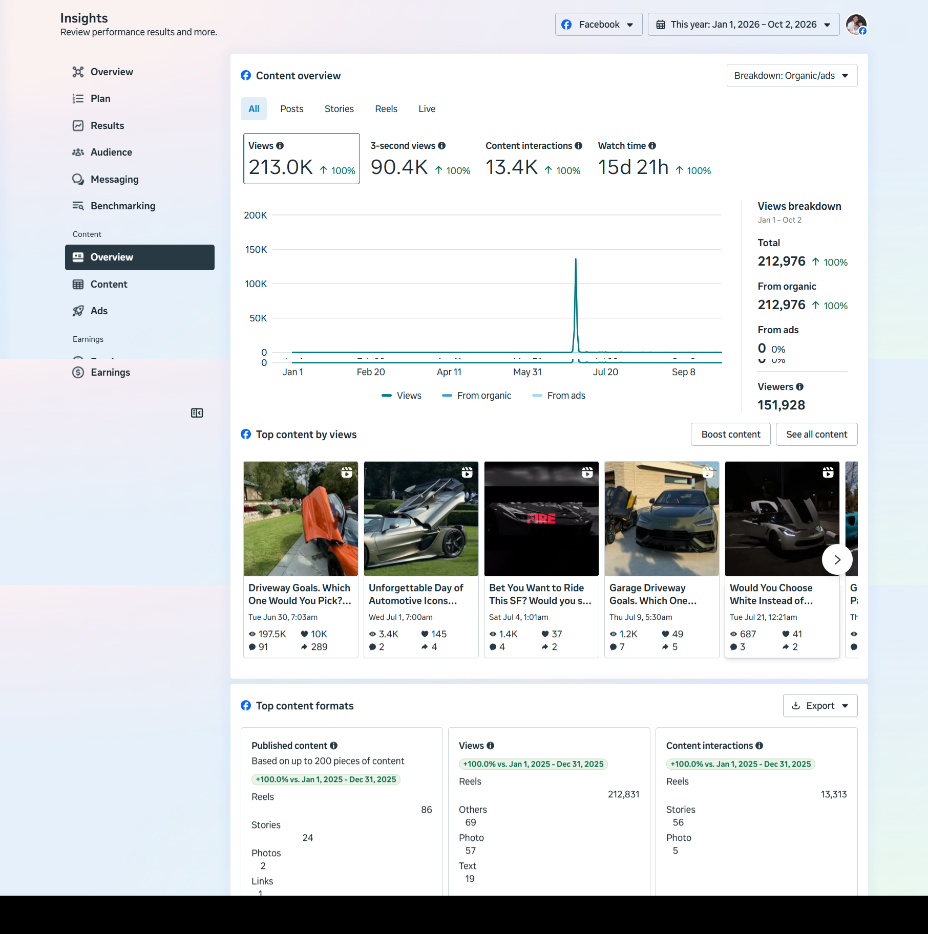Click the Messaging chat bubble icon
Screen dimensions: 928x934
click(x=78, y=179)
